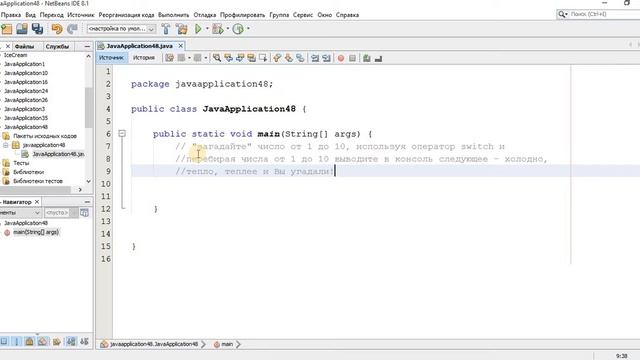Click the Comment lines editor icon
The height and width of the screenshot is (360, 640).
[367, 58]
